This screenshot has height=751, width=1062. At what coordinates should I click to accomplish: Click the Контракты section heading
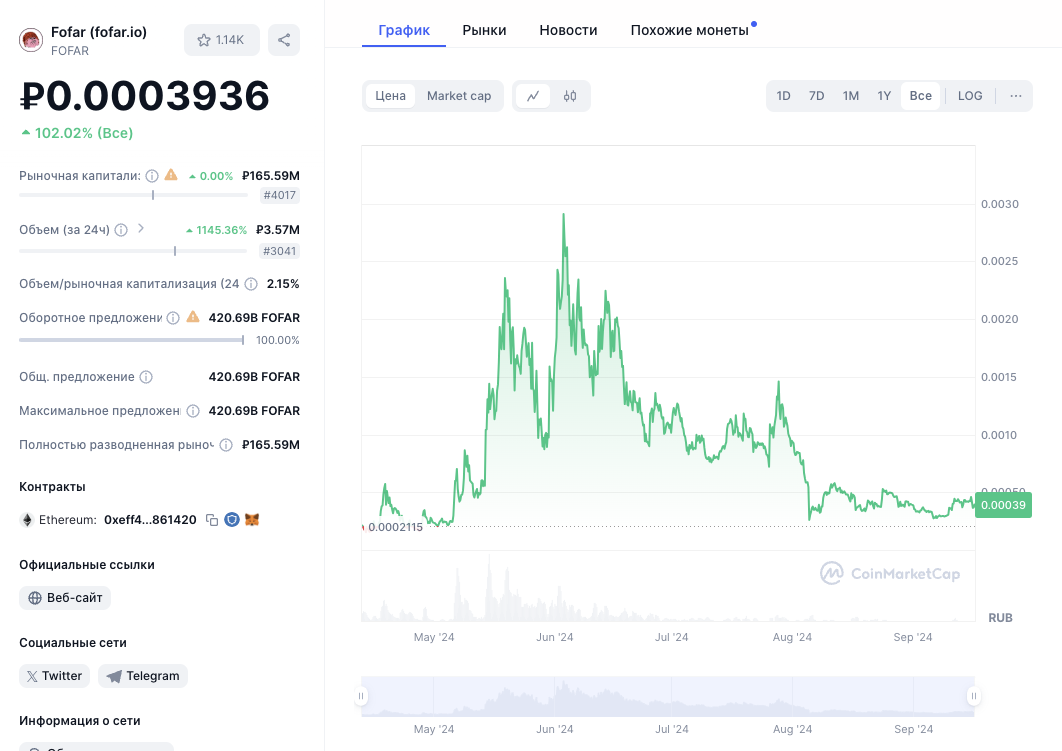click(x=52, y=487)
